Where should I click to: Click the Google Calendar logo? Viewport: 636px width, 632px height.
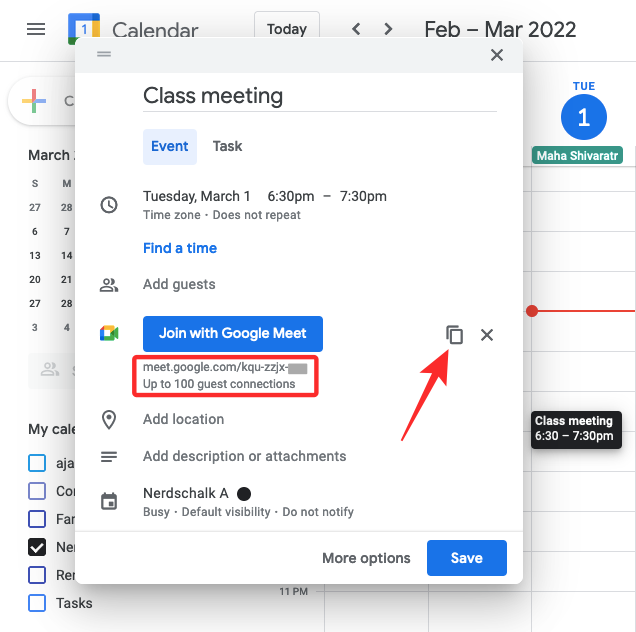click(x=84, y=29)
